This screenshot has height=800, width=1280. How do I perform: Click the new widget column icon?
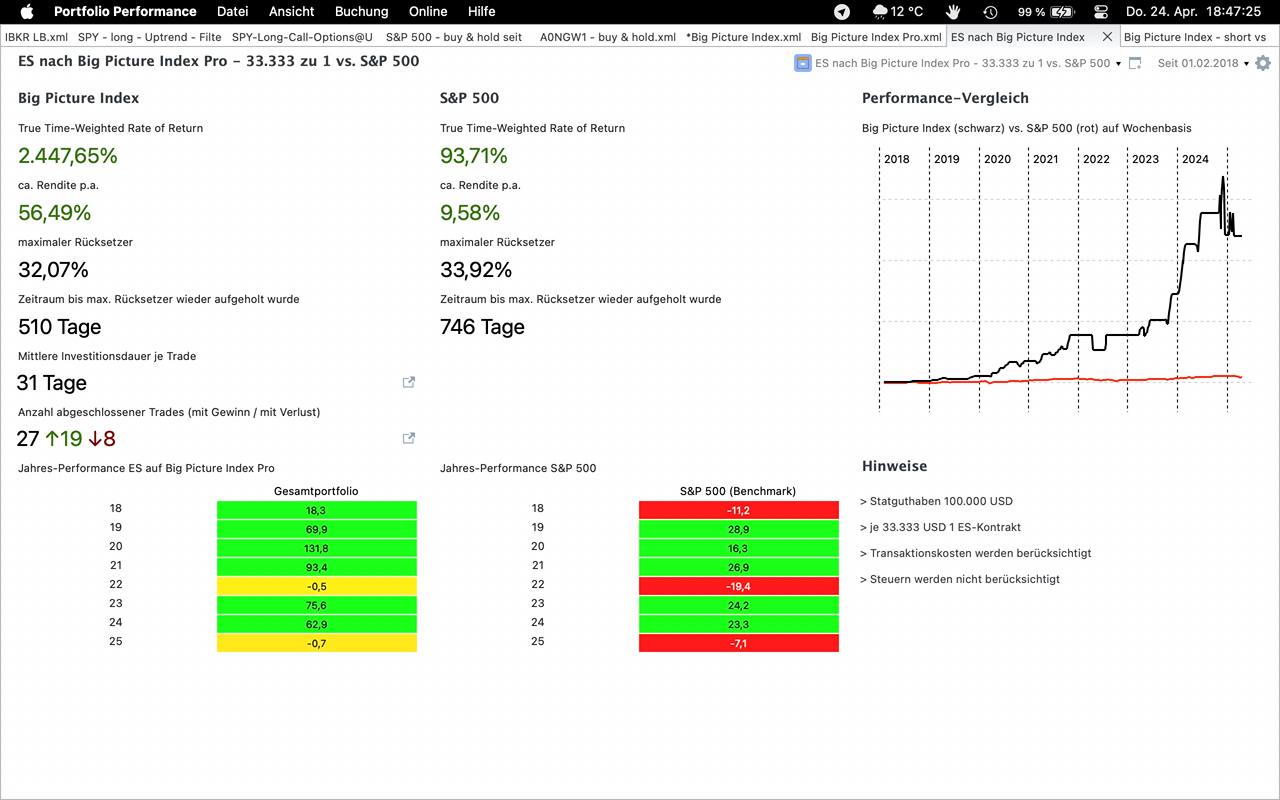(1135, 63)
